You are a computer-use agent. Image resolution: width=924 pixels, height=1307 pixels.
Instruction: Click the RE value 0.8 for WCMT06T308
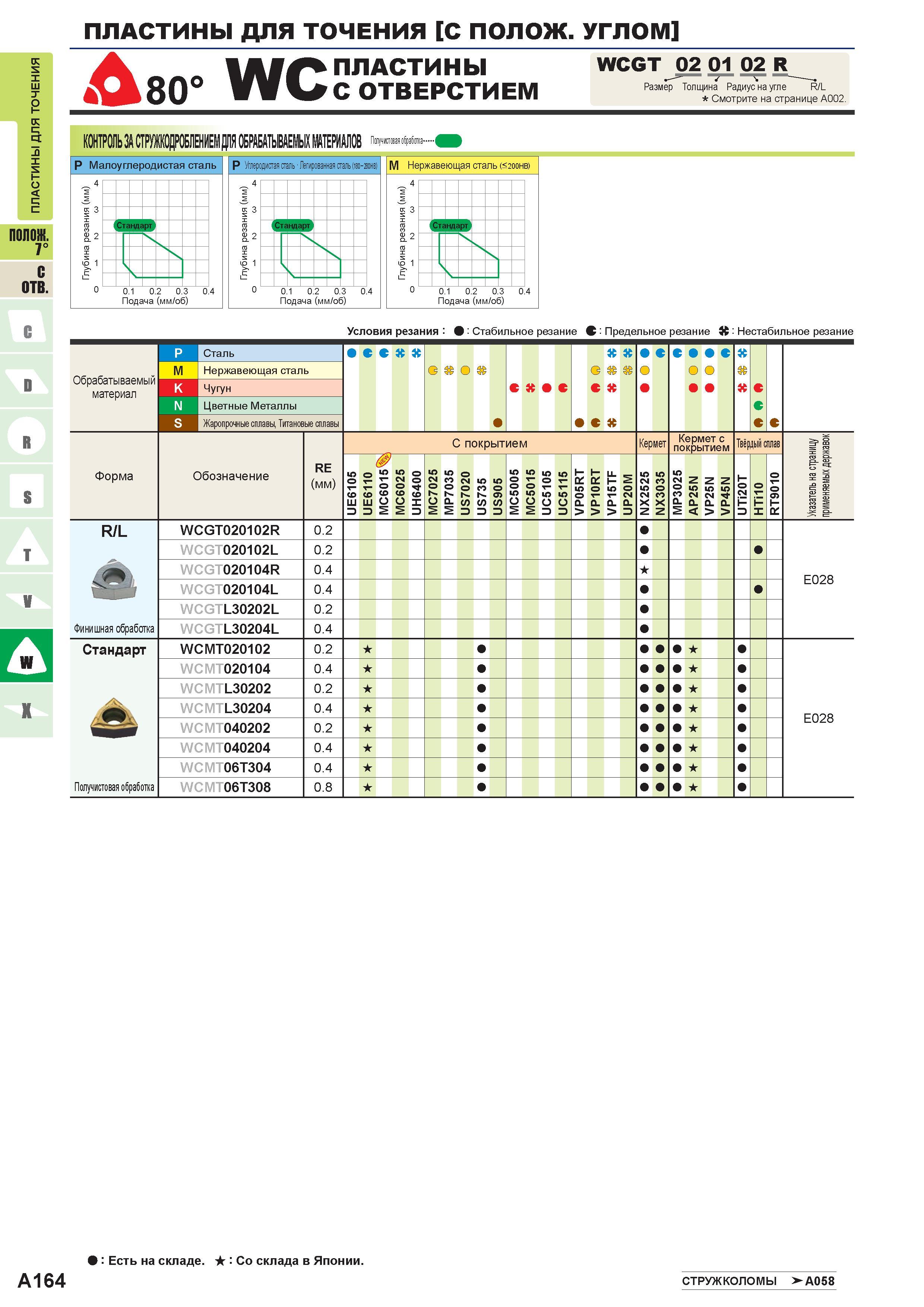[323, 787]
